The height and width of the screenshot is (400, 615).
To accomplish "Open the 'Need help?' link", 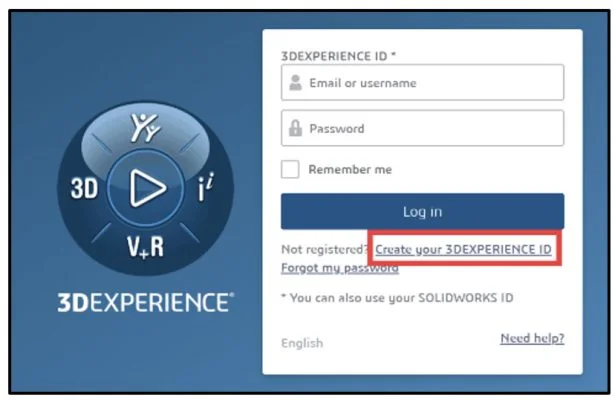I will tap(532, 338).
